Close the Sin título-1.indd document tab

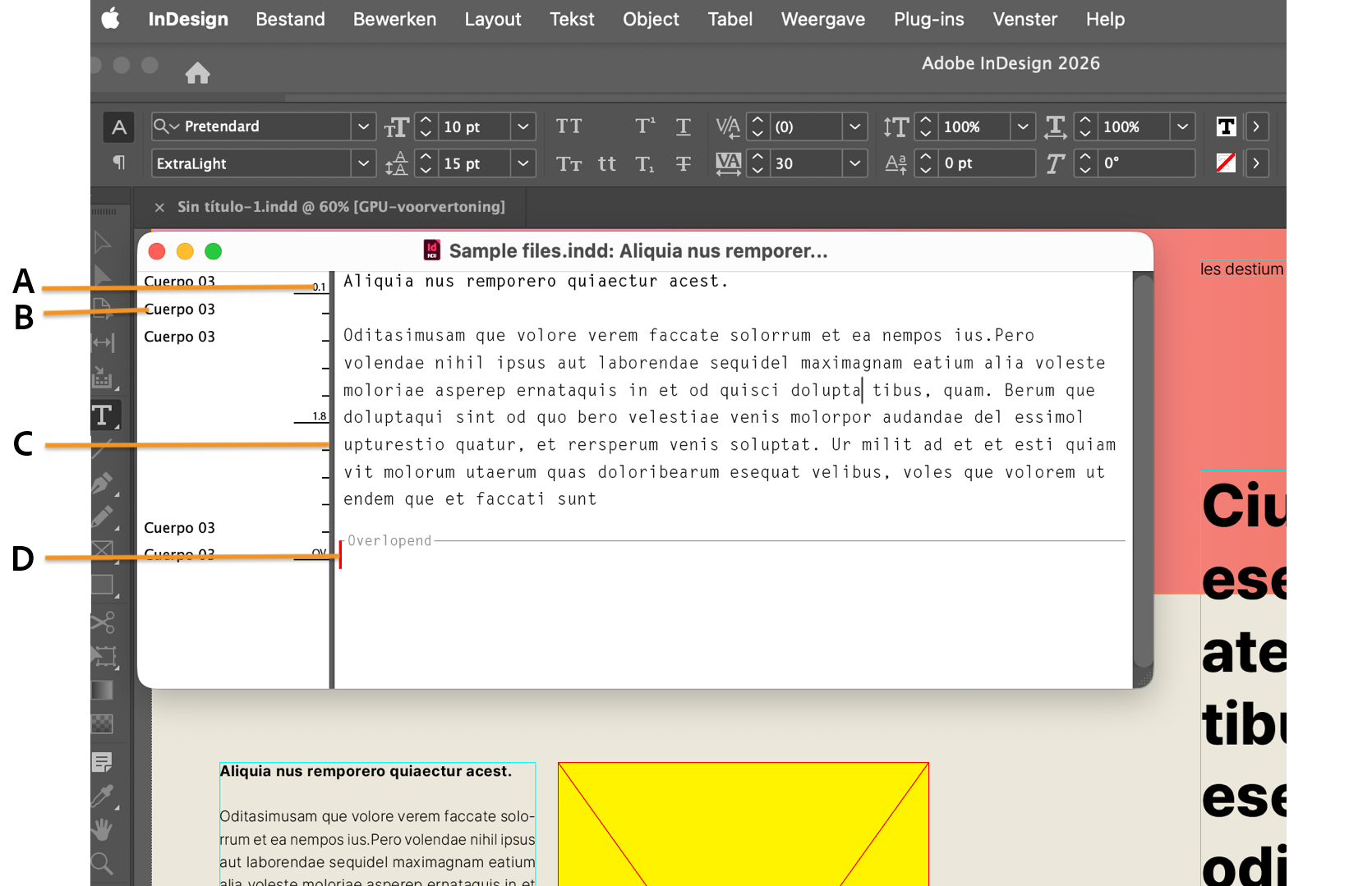[159, 208]
